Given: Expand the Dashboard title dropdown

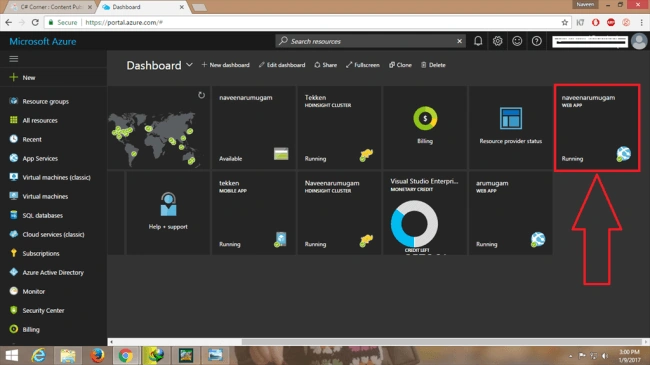Looking at the screenshot, I should click(189, 65).
